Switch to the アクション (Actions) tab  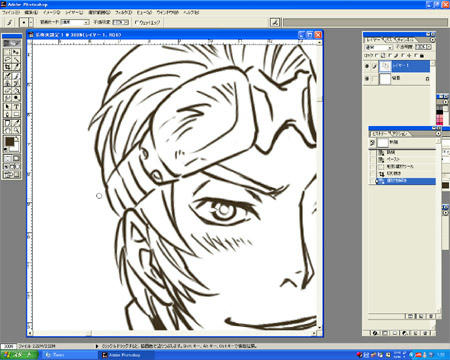click(x=401, y=134)
